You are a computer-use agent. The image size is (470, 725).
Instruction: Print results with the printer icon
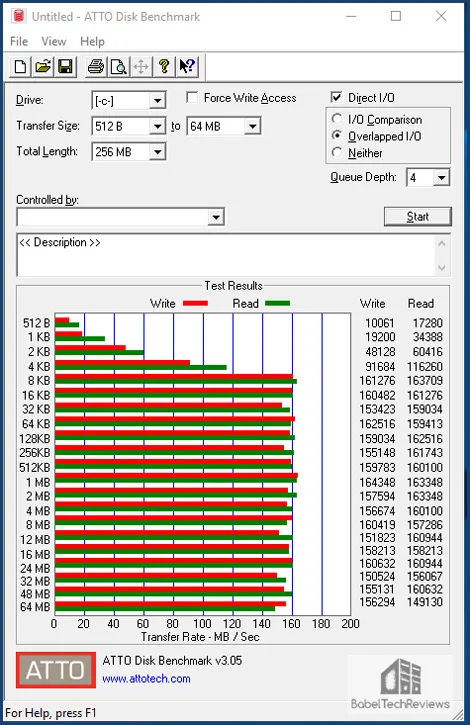[x=96, y=67]
